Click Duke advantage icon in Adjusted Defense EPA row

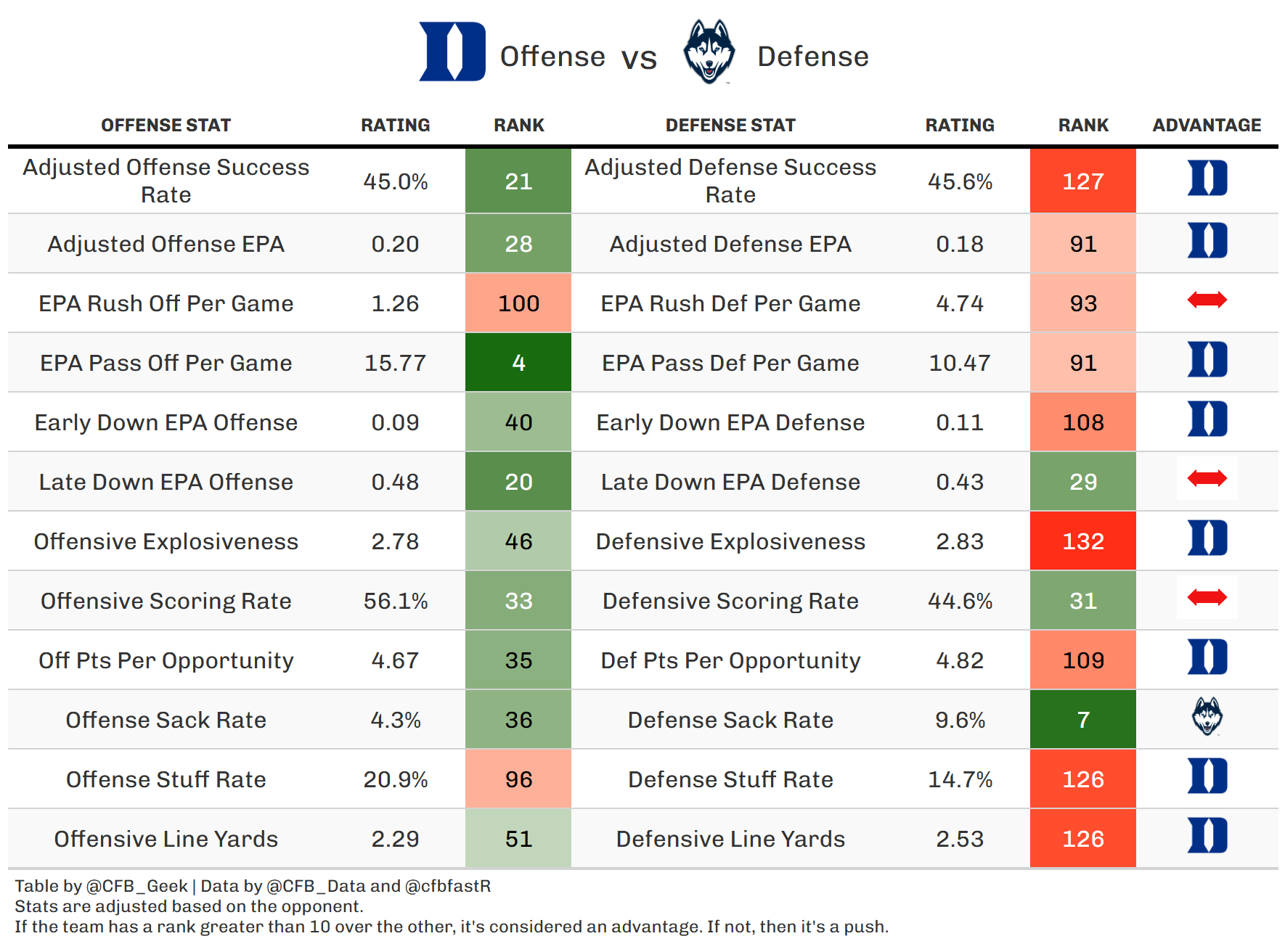click(1207, 241)
